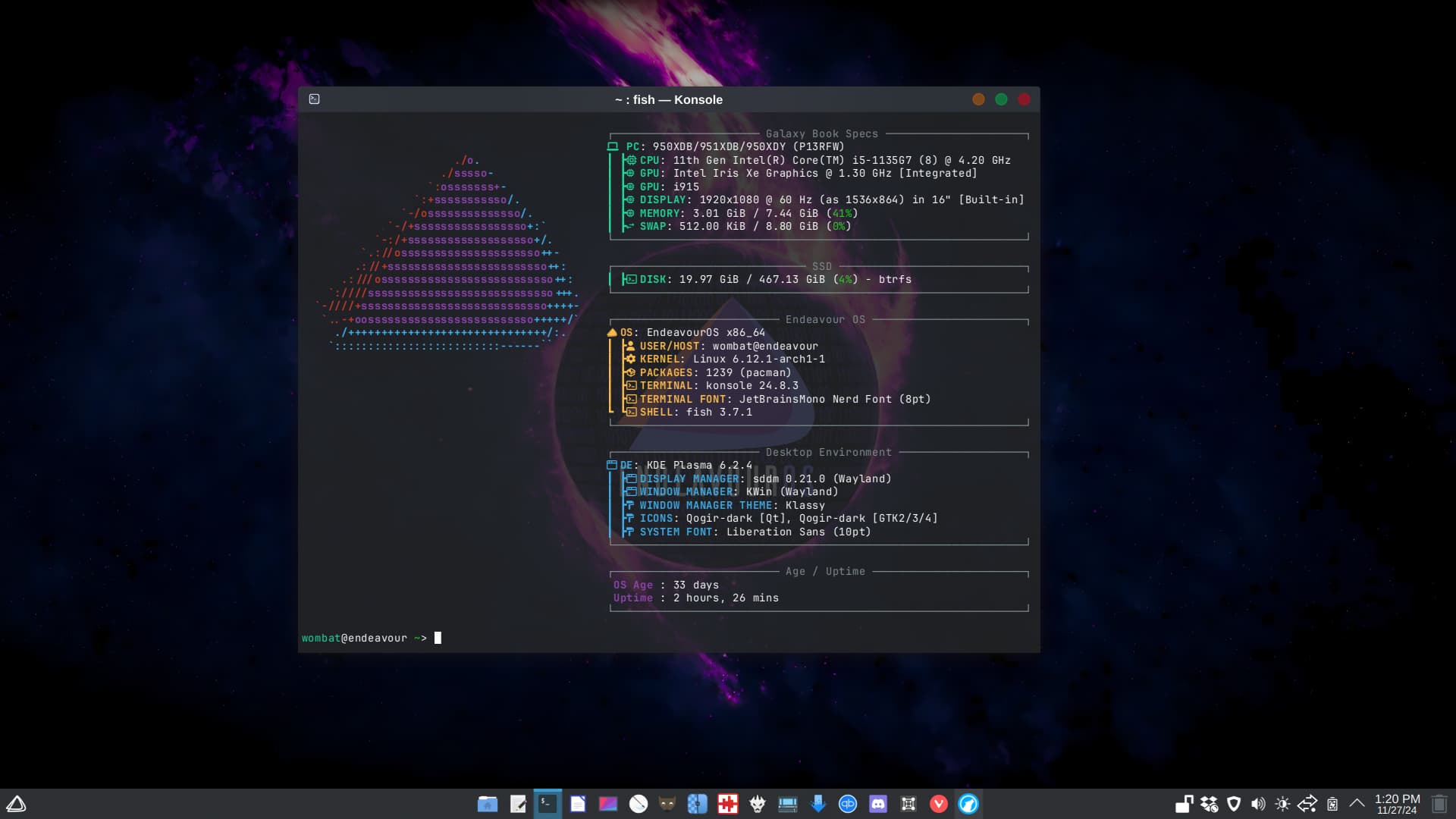Launch the red-white cross app icon

728,804
